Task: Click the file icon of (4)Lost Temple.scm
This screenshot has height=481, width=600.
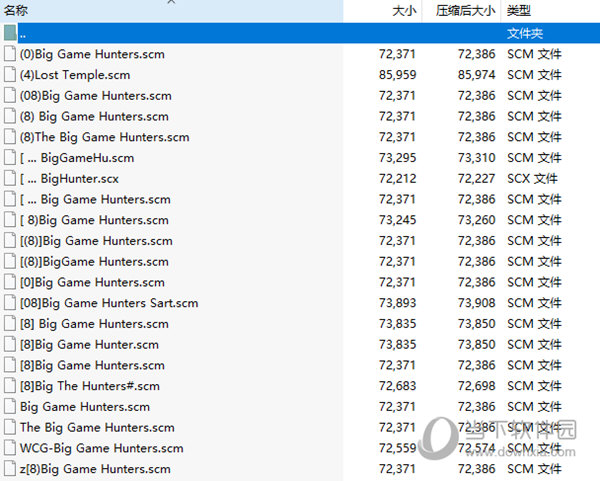Action: 10,75
